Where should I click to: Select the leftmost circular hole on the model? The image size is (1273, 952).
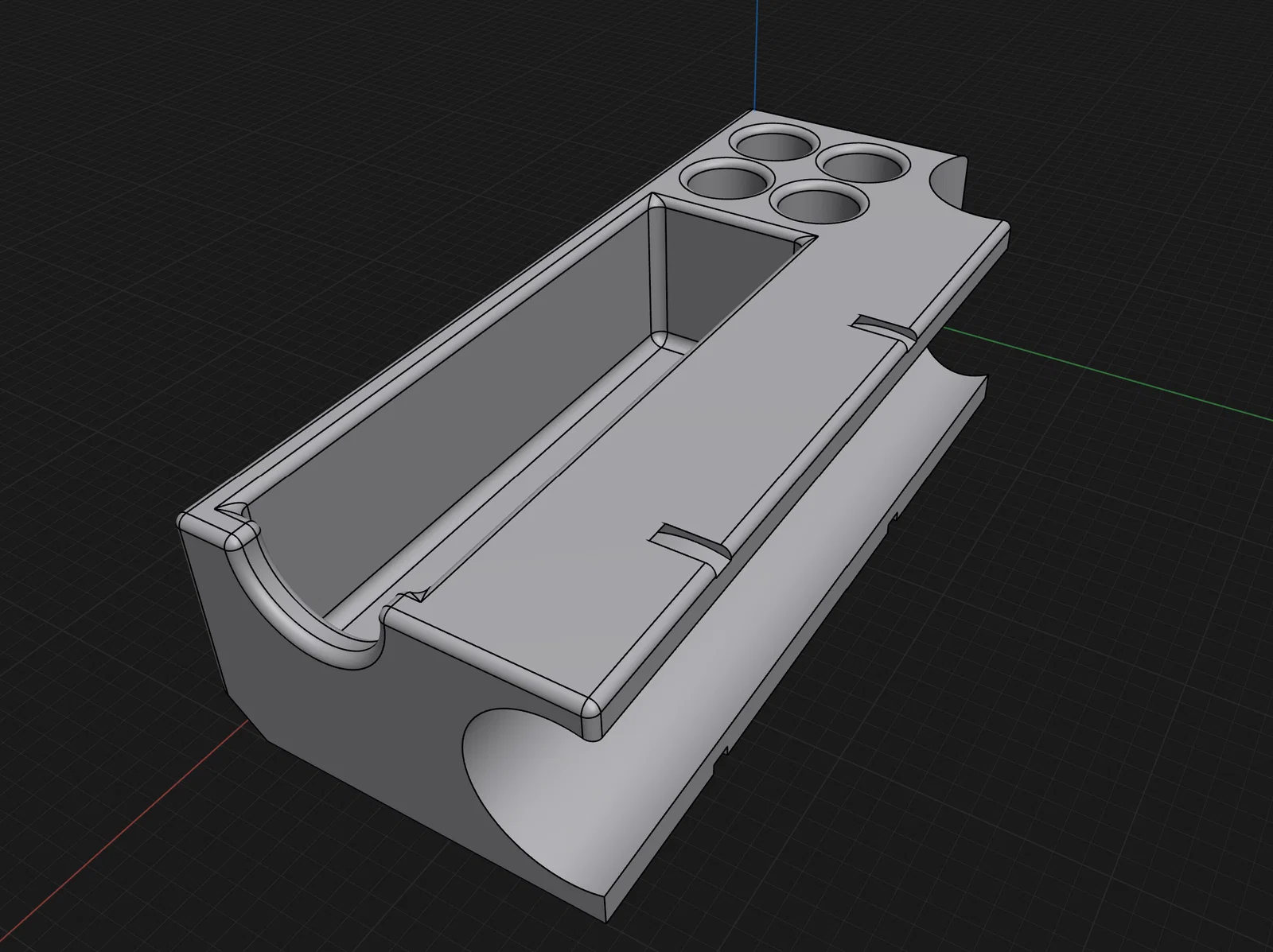[x=726, y=179]
